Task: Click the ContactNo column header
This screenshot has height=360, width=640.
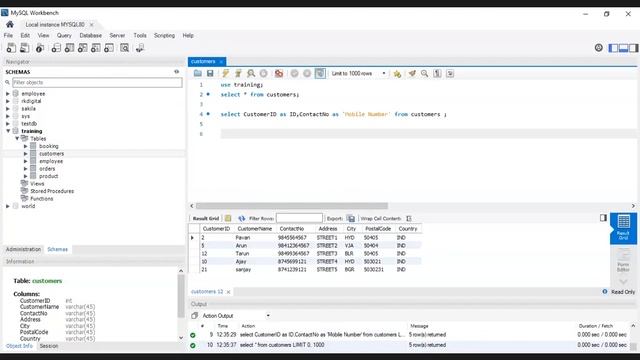Action: point(291,229)
